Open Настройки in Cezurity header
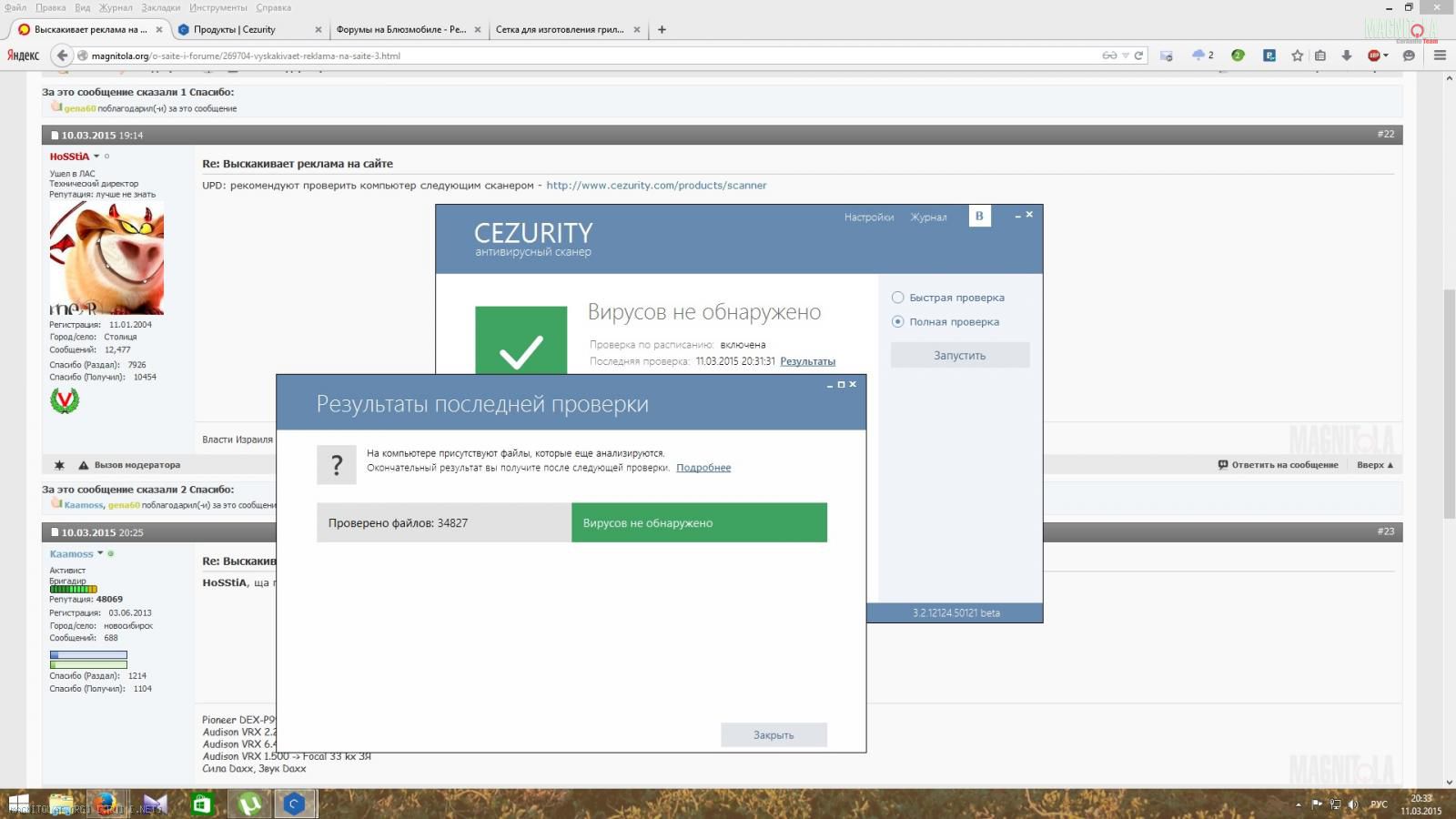 pos(869,217)
